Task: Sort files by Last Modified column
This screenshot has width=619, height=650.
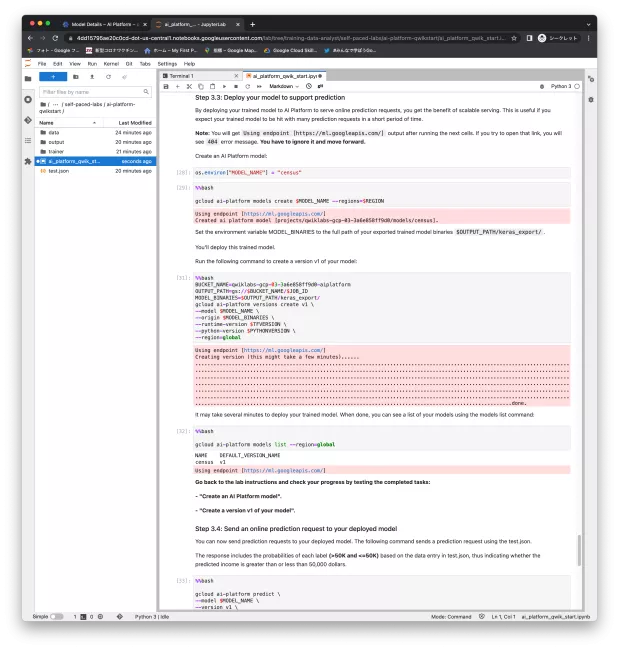Action: [129, 123]
